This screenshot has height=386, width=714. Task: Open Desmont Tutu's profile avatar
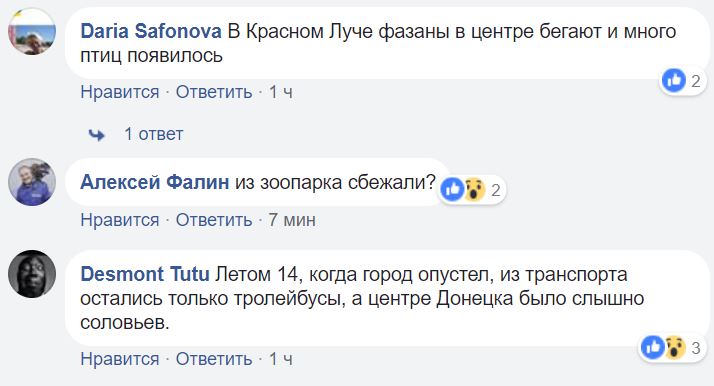[x=32, y=274]
